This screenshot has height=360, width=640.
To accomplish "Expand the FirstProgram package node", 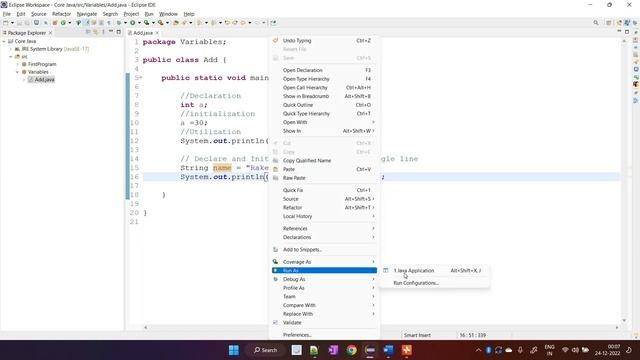I will click(18, 64).
